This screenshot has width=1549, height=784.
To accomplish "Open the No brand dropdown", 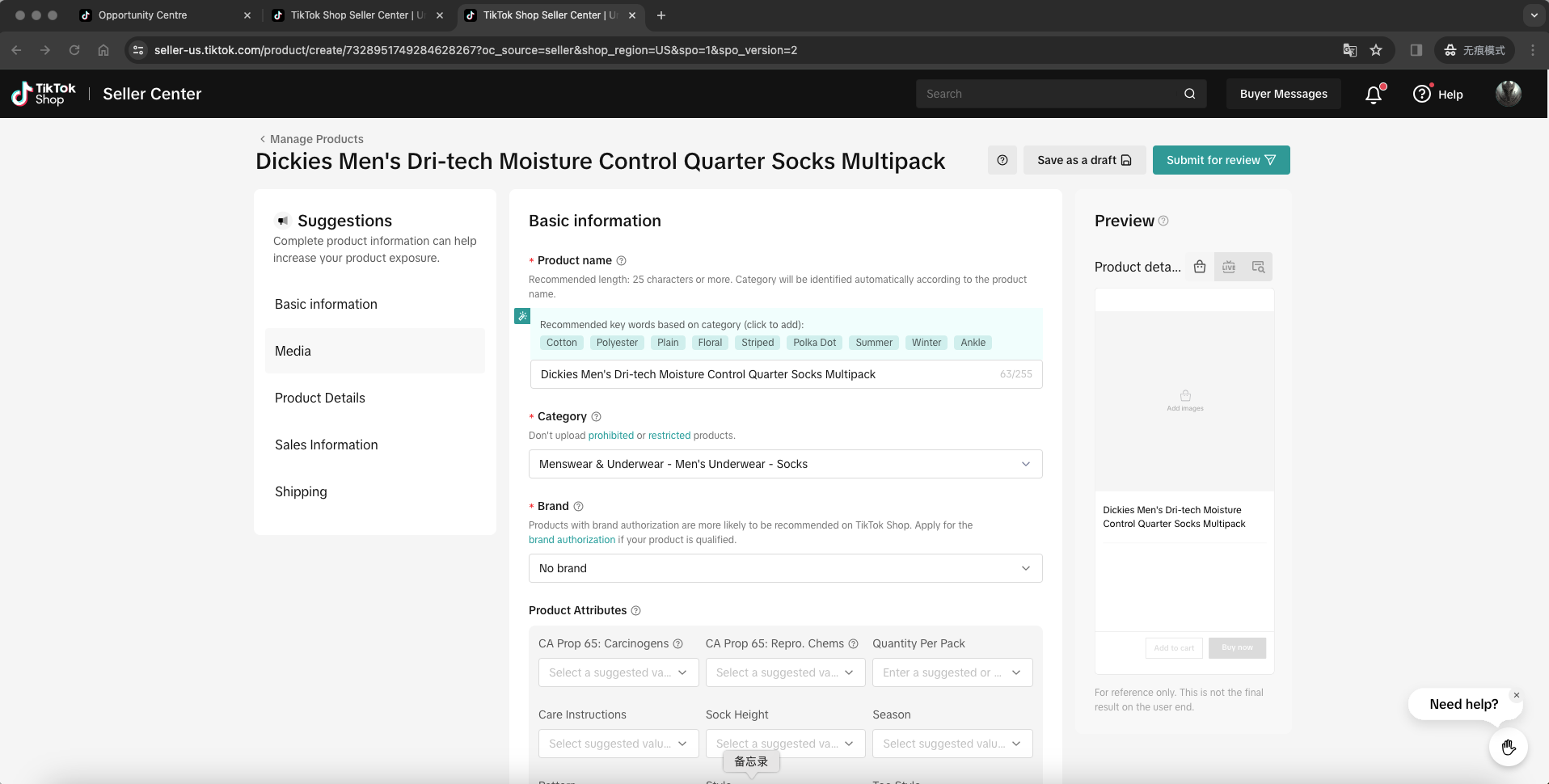I will [785, 568].
